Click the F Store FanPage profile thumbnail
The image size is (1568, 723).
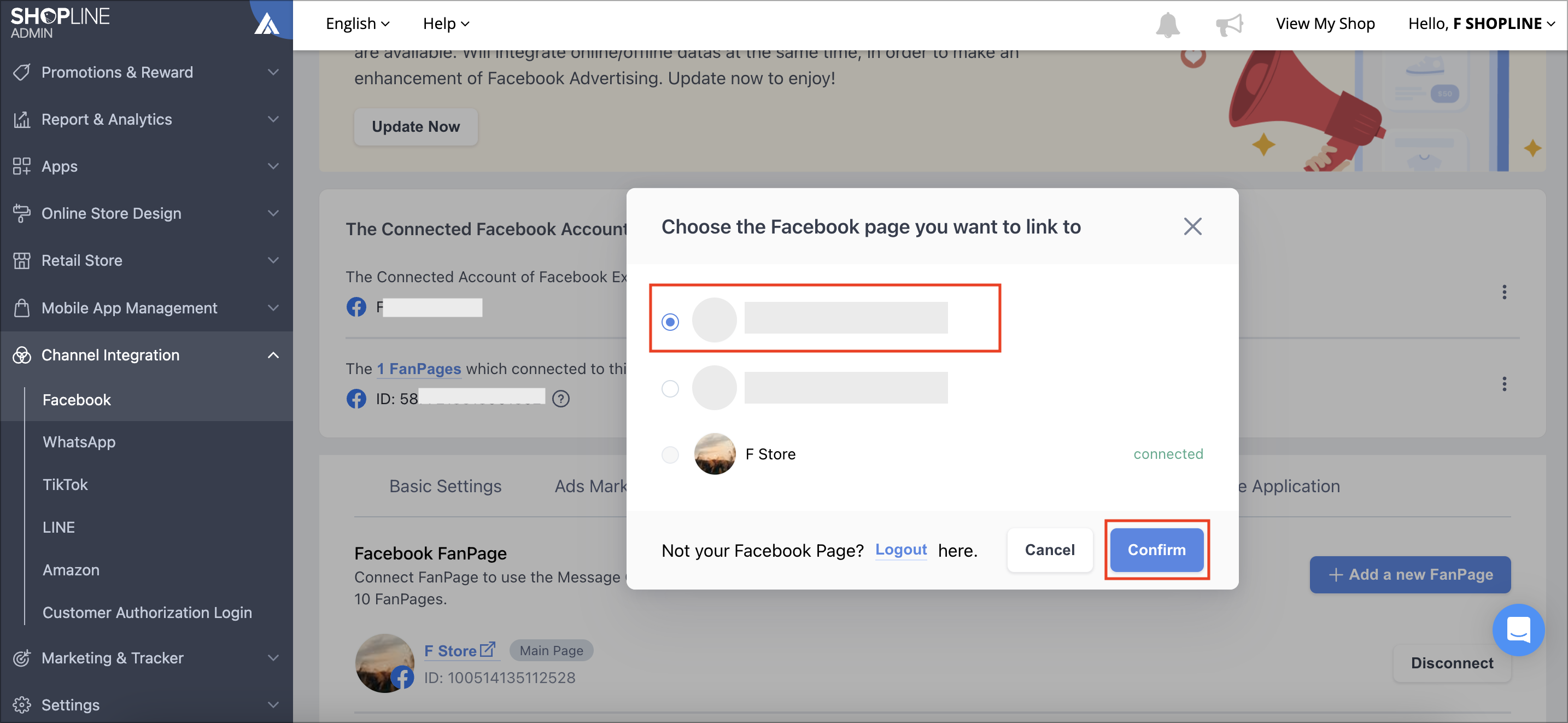(385, 663)
